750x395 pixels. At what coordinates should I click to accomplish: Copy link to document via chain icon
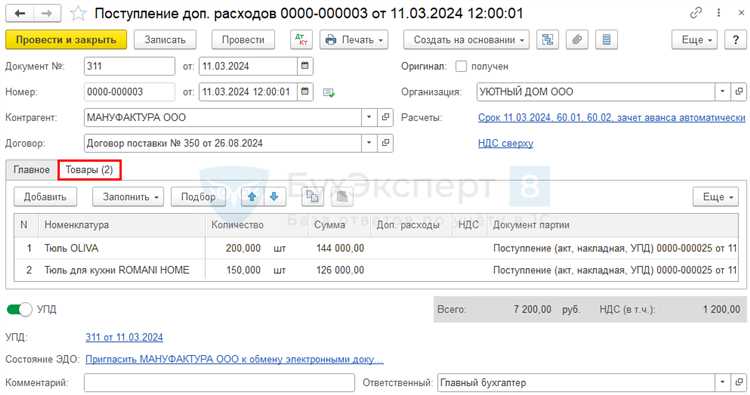(695, 13)
